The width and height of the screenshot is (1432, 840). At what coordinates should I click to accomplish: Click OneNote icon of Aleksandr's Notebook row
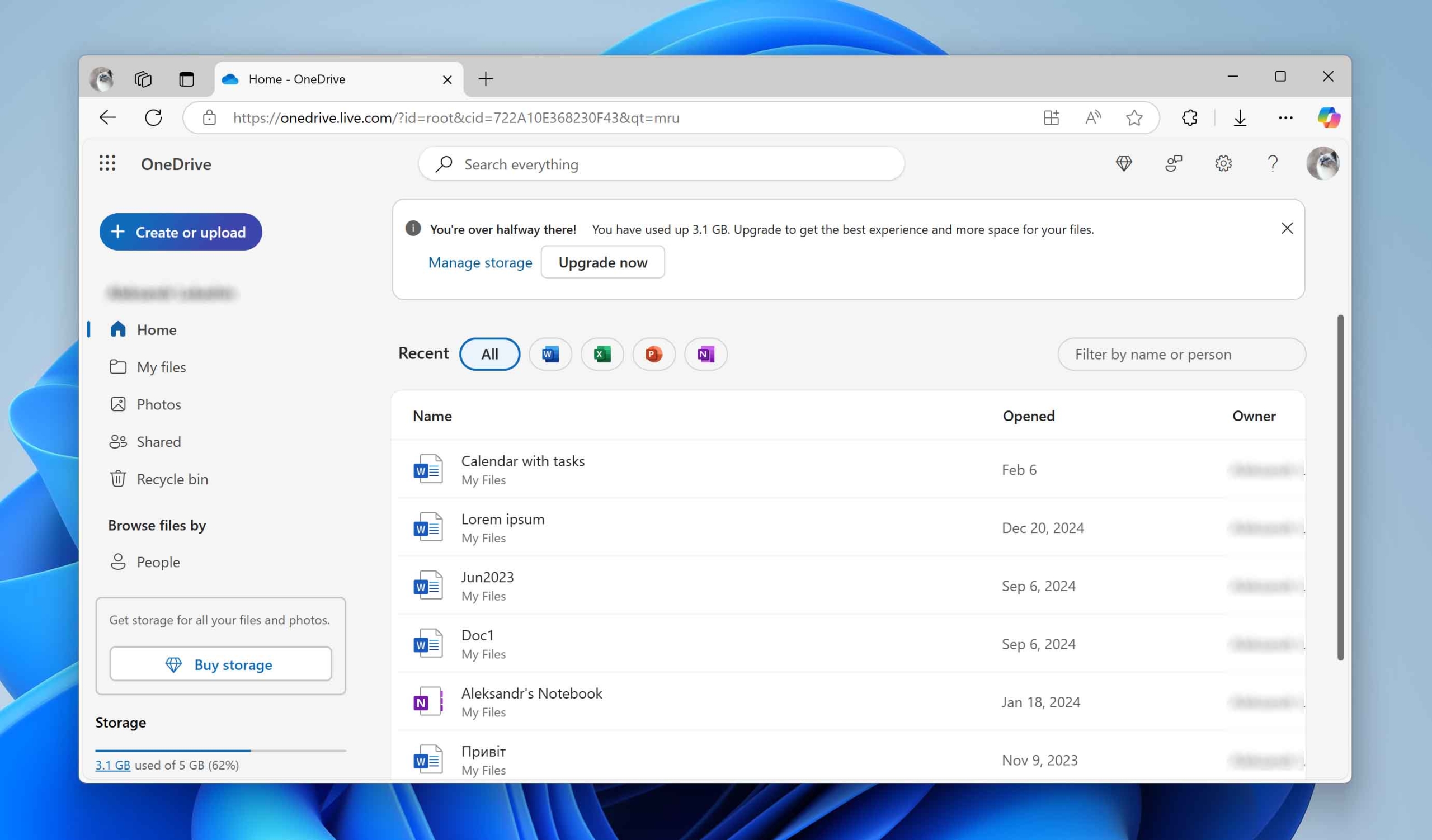(x=427, y=701)
